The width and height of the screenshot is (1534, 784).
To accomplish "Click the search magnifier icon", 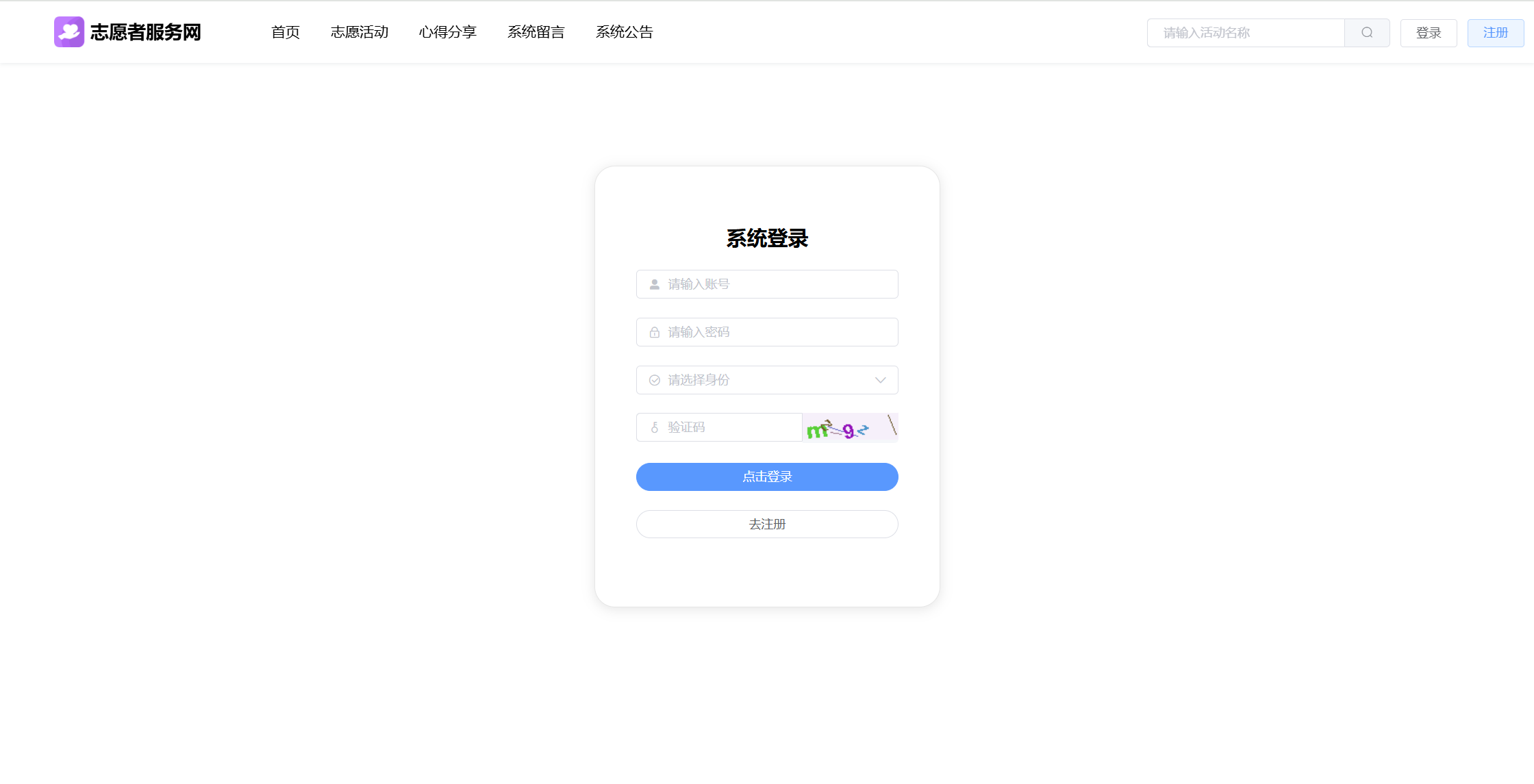I will pyautogui.click(x=1367, y=33).
